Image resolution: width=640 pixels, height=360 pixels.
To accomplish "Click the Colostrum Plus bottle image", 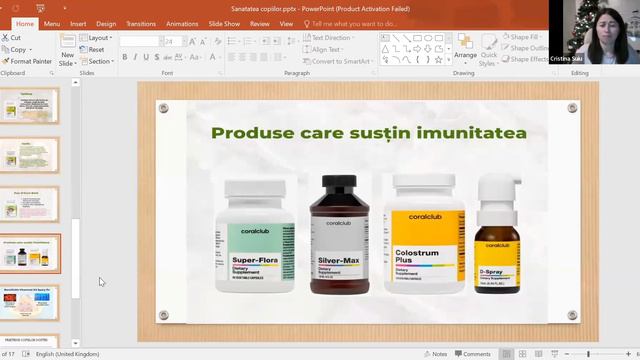I will point(424,233).
